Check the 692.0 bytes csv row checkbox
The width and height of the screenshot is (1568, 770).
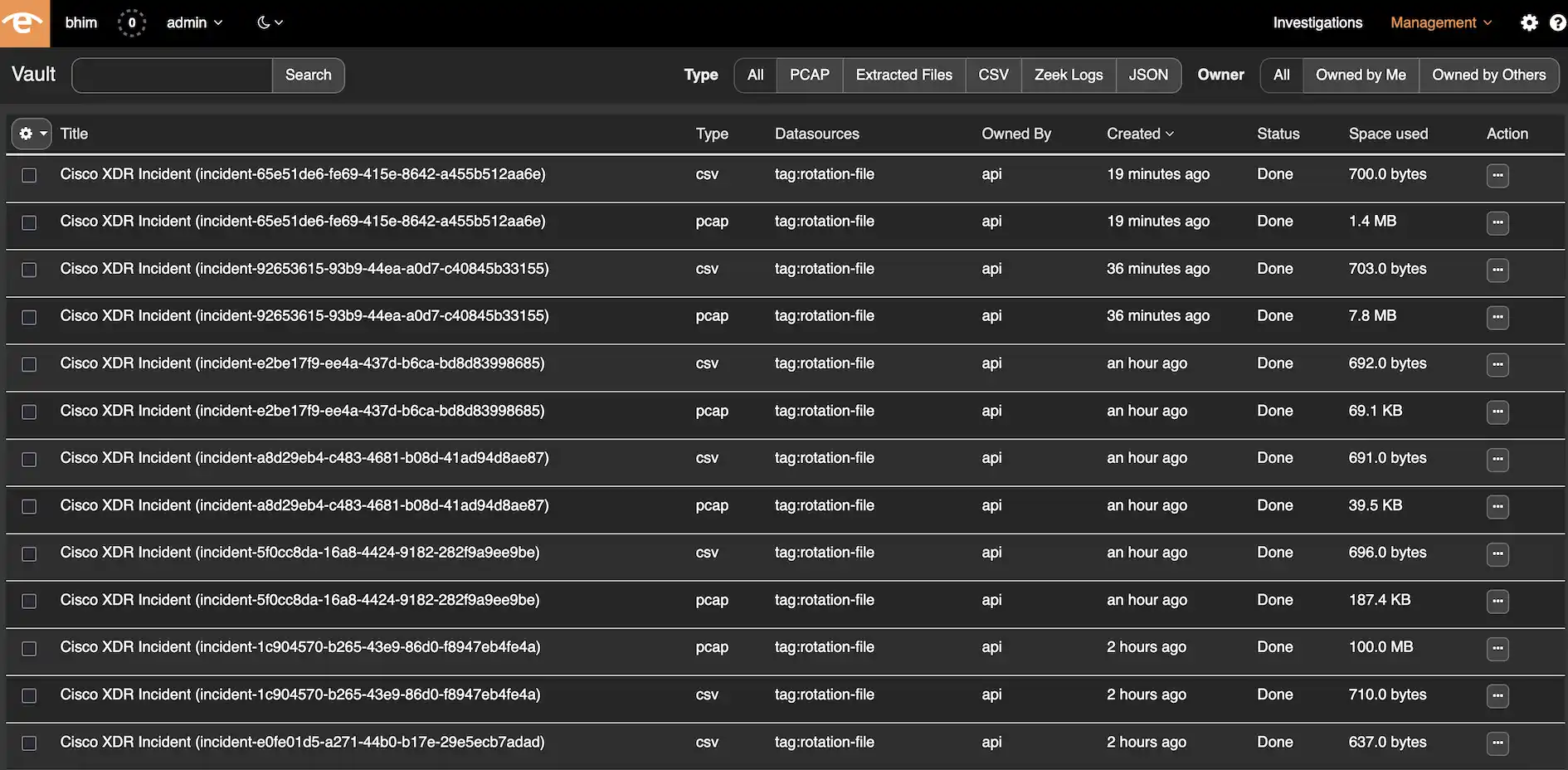click(x=29, y=364)
